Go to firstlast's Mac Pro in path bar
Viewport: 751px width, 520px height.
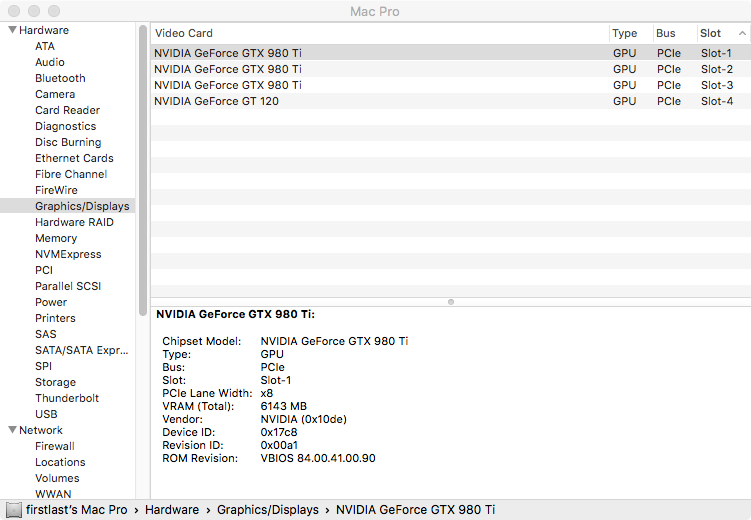point(77,510)
